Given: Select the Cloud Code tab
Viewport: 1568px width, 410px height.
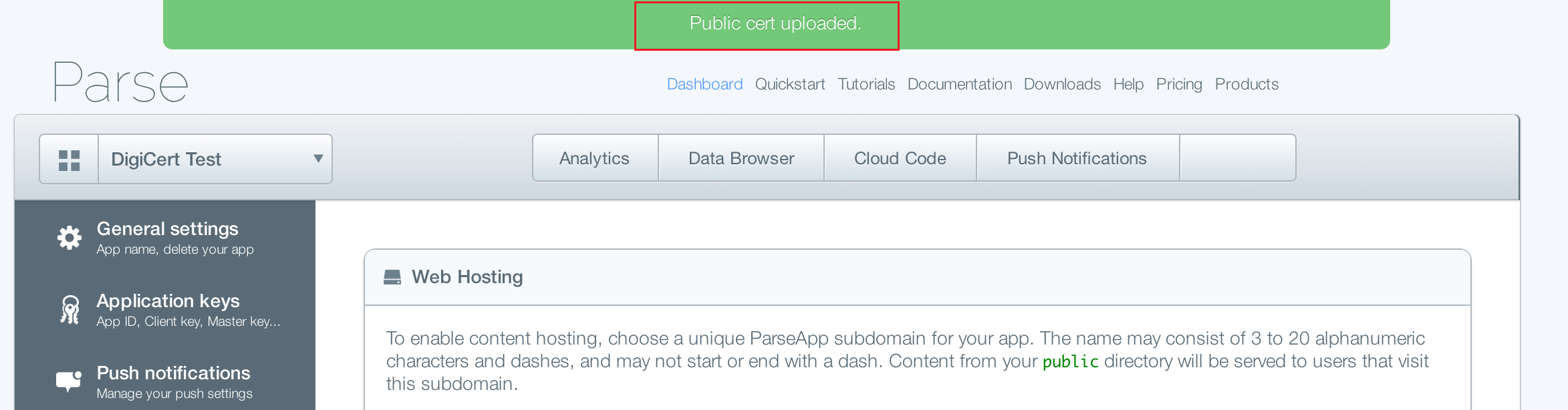Looking at the screenshot, I should click(900, 158).
